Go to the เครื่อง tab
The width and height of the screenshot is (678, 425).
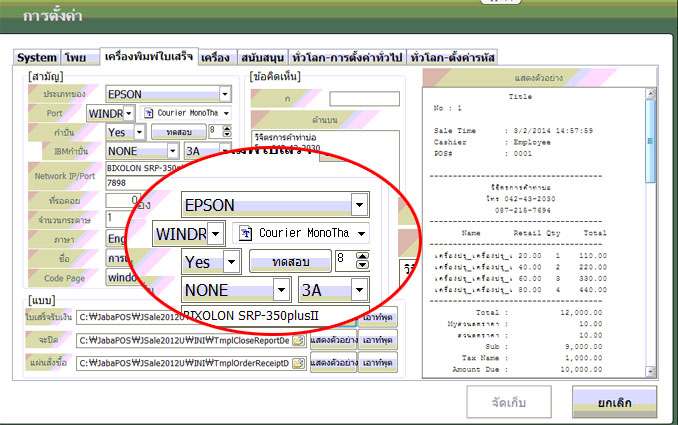(x=215, y=58)
